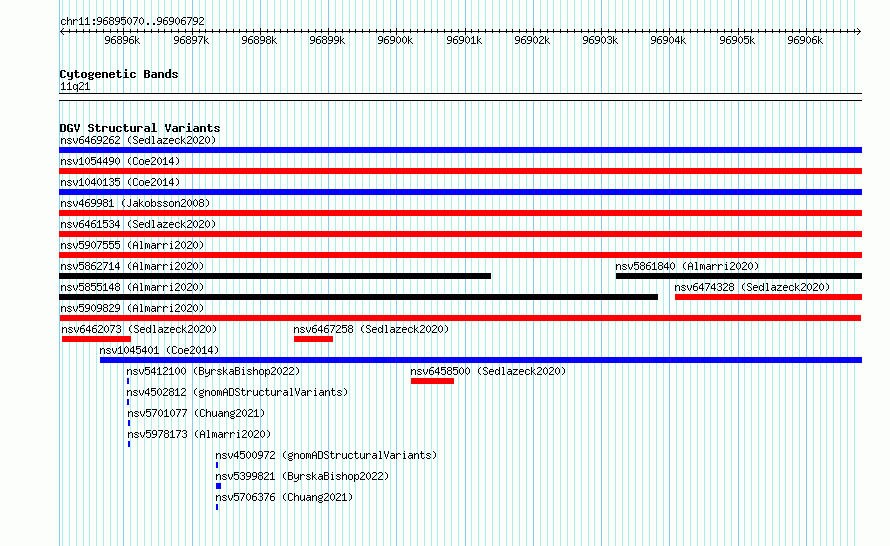Select the red bar under nsv469981

(460, 213)
